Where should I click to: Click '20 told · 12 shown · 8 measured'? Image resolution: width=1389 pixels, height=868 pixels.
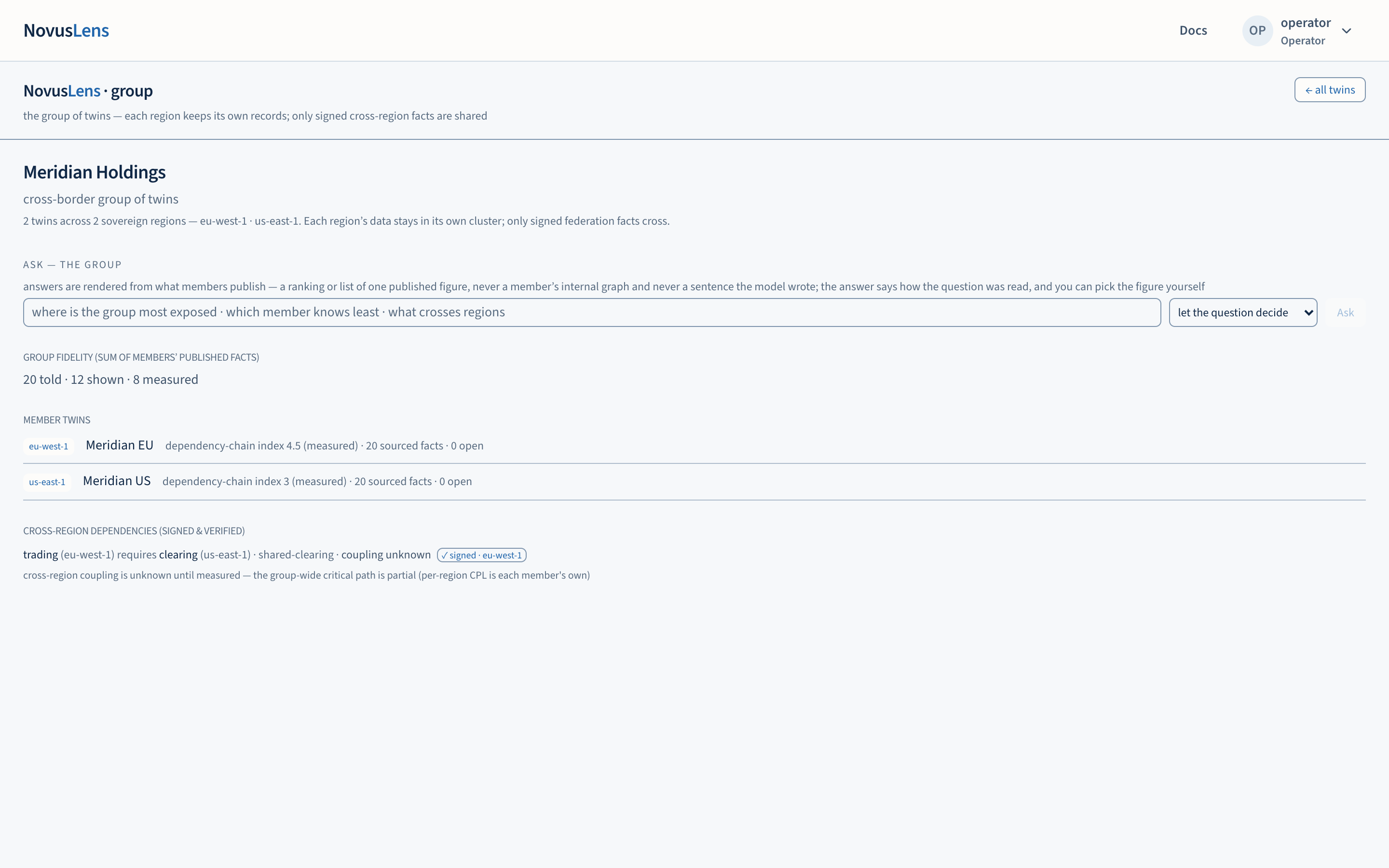click(111, 380)
